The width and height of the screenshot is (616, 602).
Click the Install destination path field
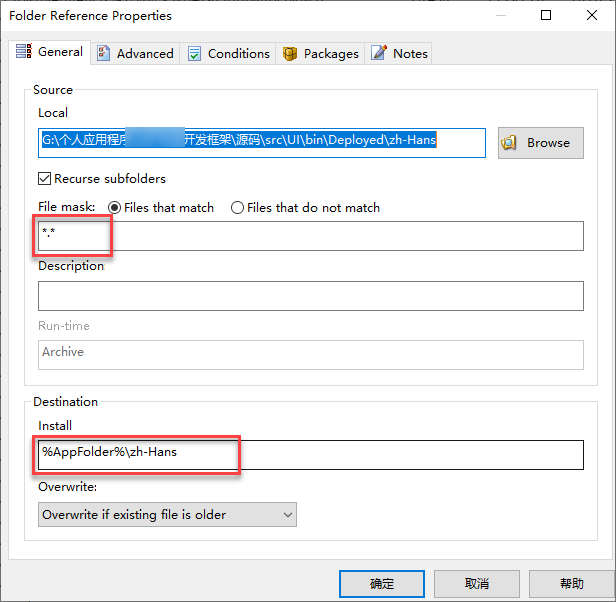[x=311, y=455]
